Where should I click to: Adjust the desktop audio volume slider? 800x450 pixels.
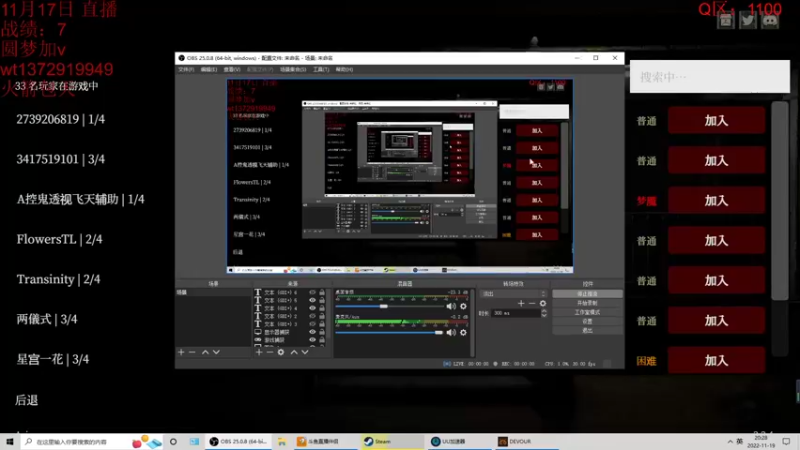384,306
